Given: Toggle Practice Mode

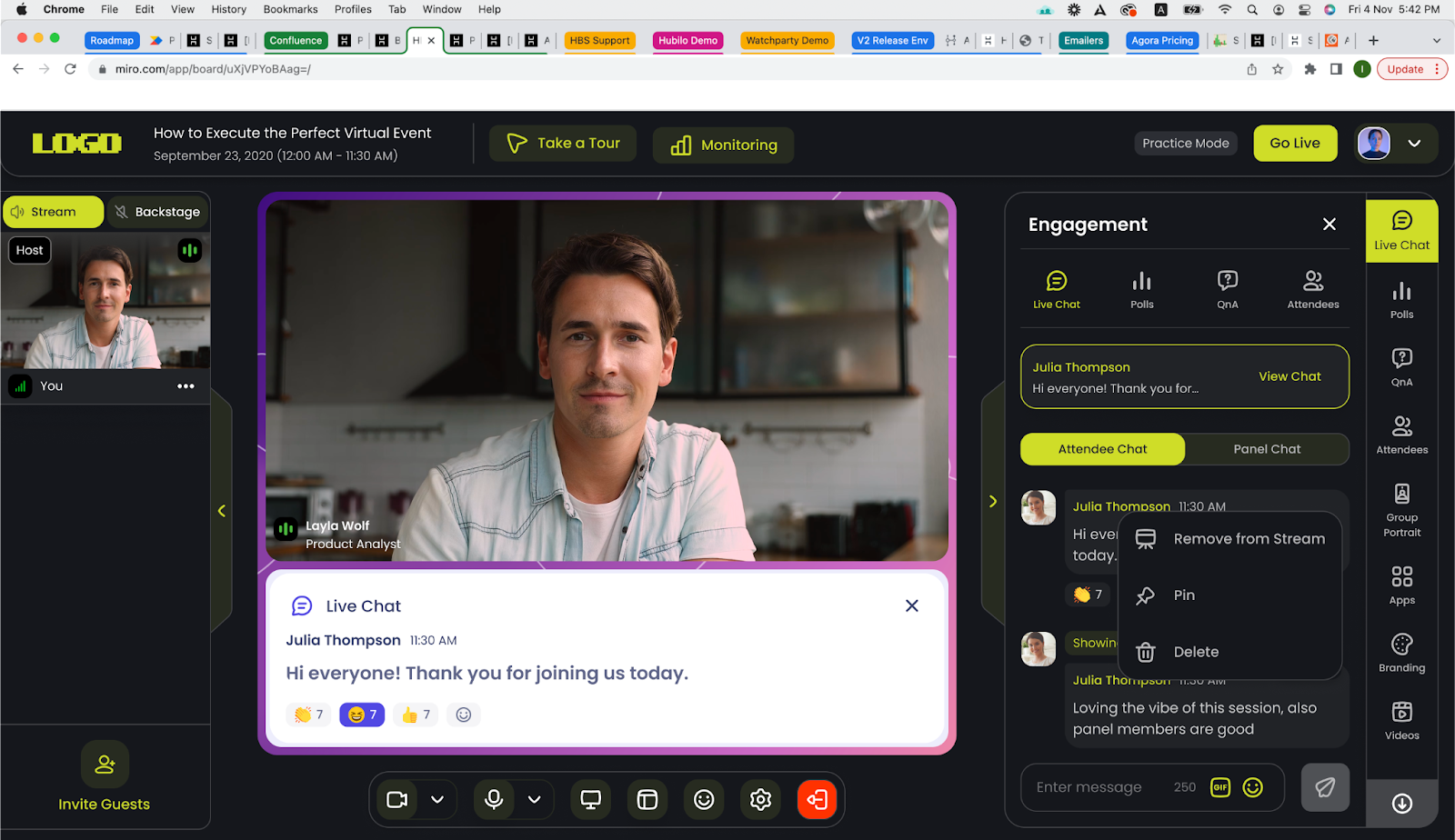Looking at the screenshot, I should click(1185, 143).
